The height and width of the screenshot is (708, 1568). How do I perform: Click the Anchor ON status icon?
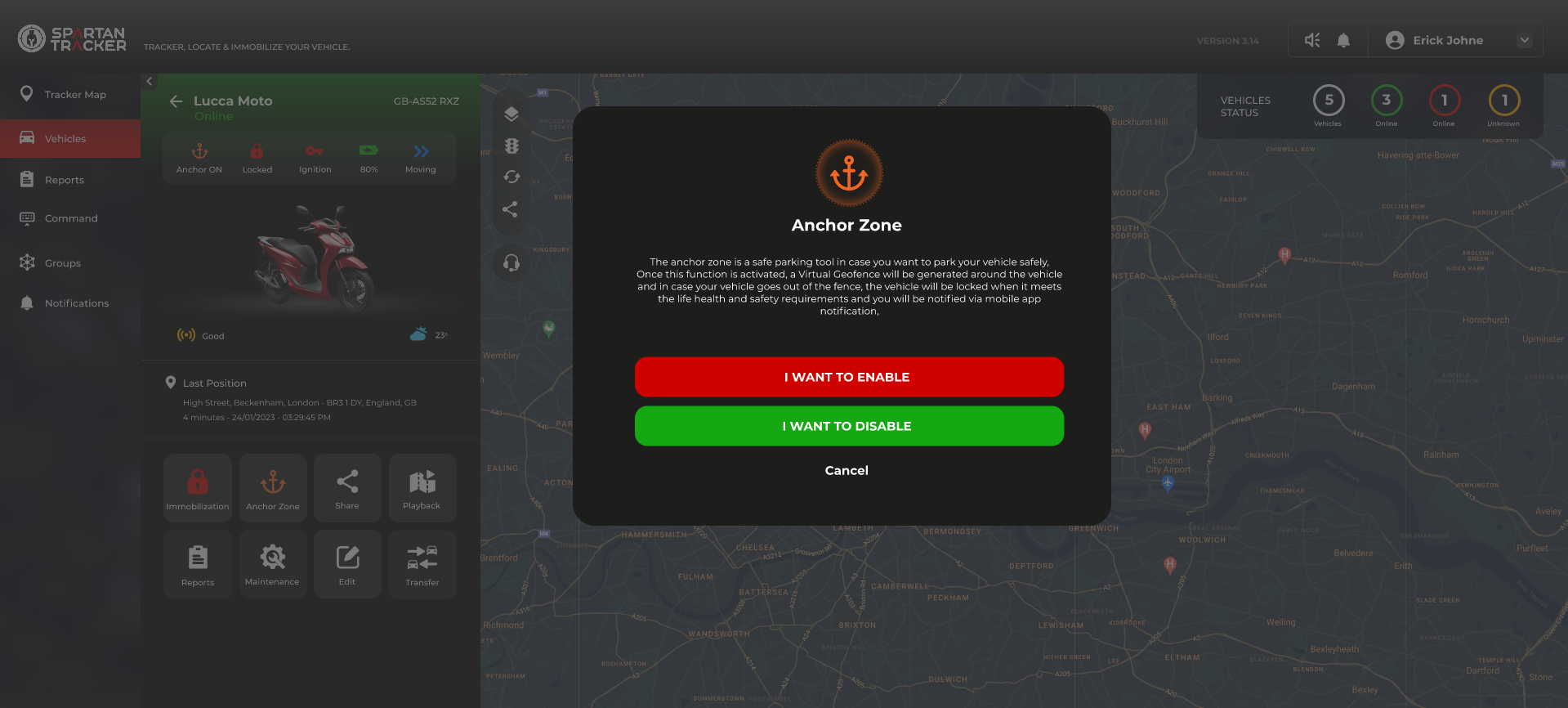[x=199, y=151]
